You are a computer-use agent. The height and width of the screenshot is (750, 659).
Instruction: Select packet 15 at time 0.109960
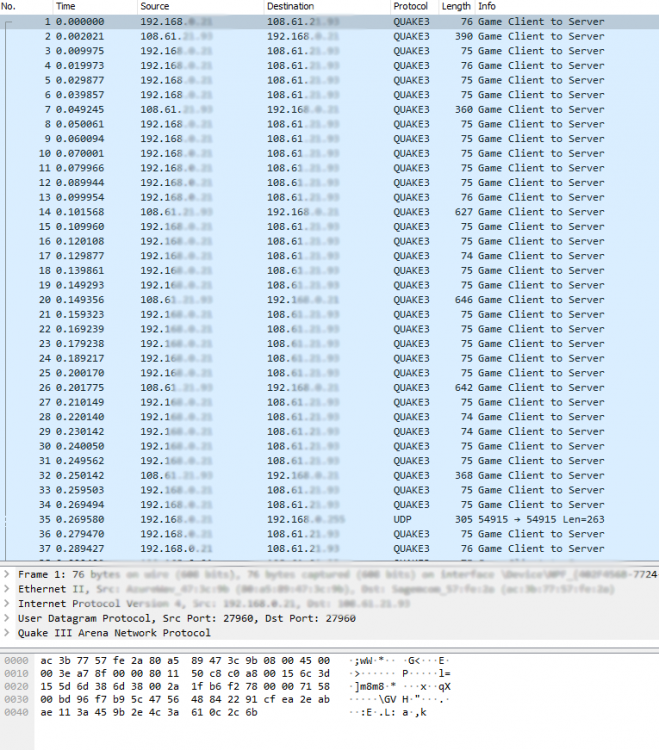pos(330,226)
